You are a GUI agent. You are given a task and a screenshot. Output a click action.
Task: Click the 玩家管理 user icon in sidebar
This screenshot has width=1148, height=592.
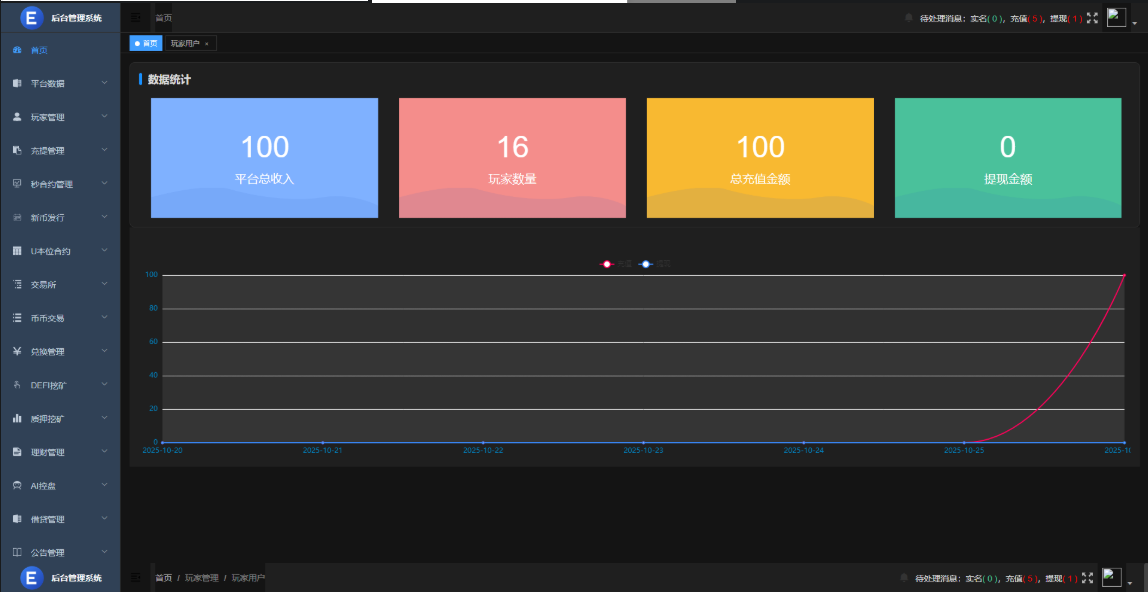(x=17, y=117)
